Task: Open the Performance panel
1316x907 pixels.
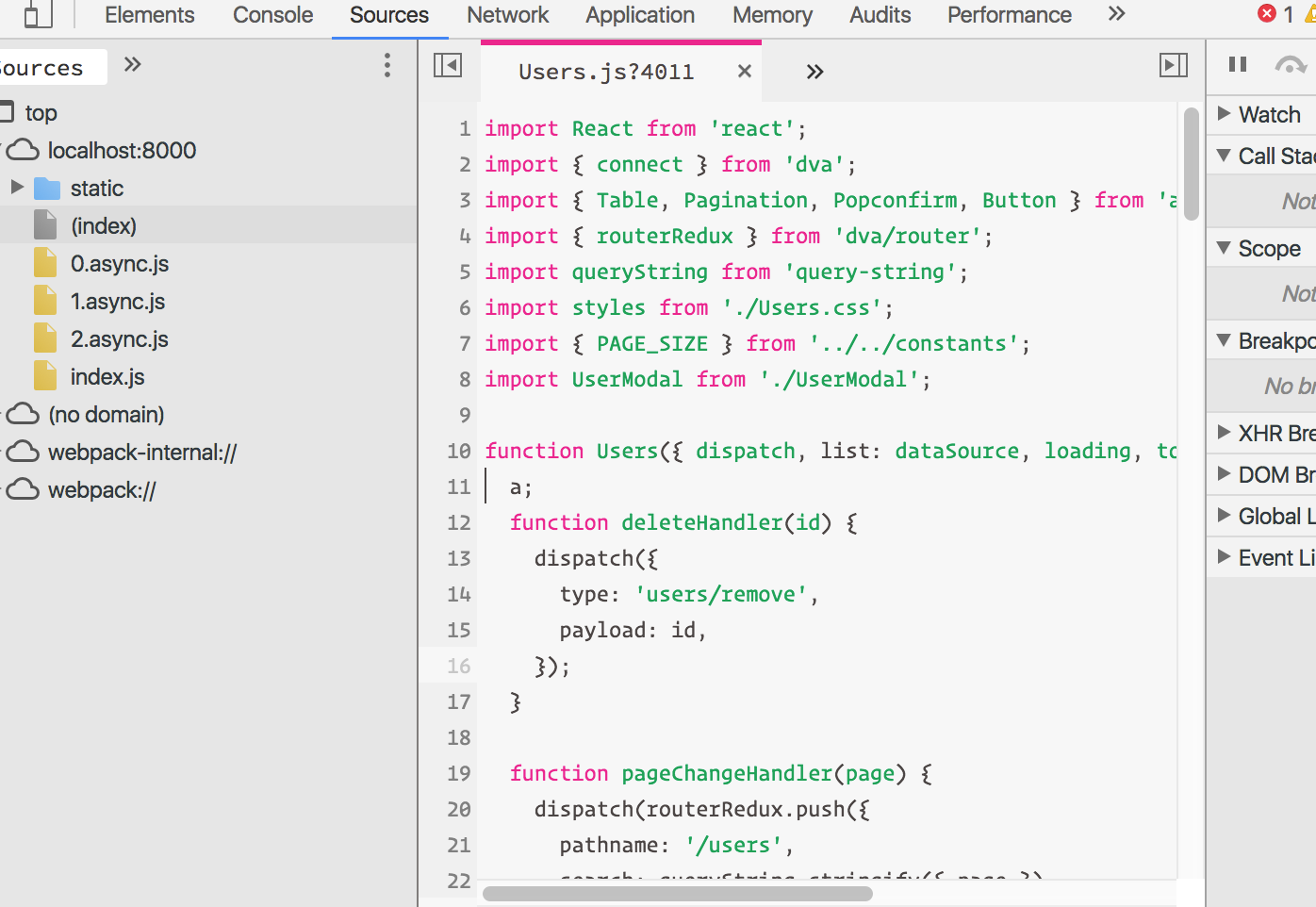Action: coord(1009,15)
